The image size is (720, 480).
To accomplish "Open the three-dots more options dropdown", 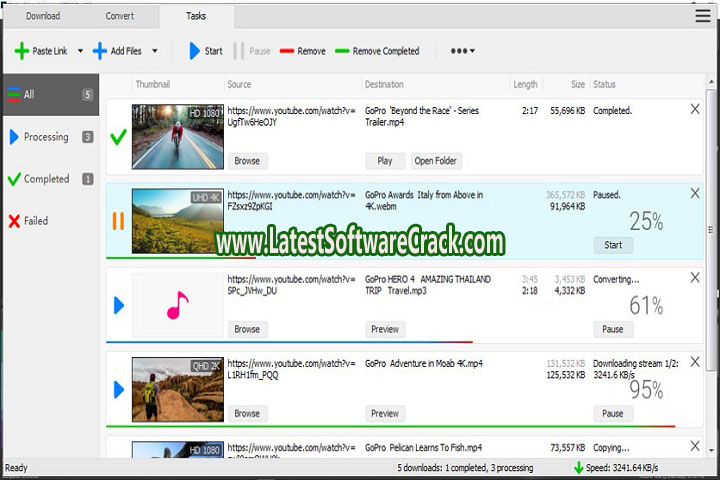I will coord(462,51).
